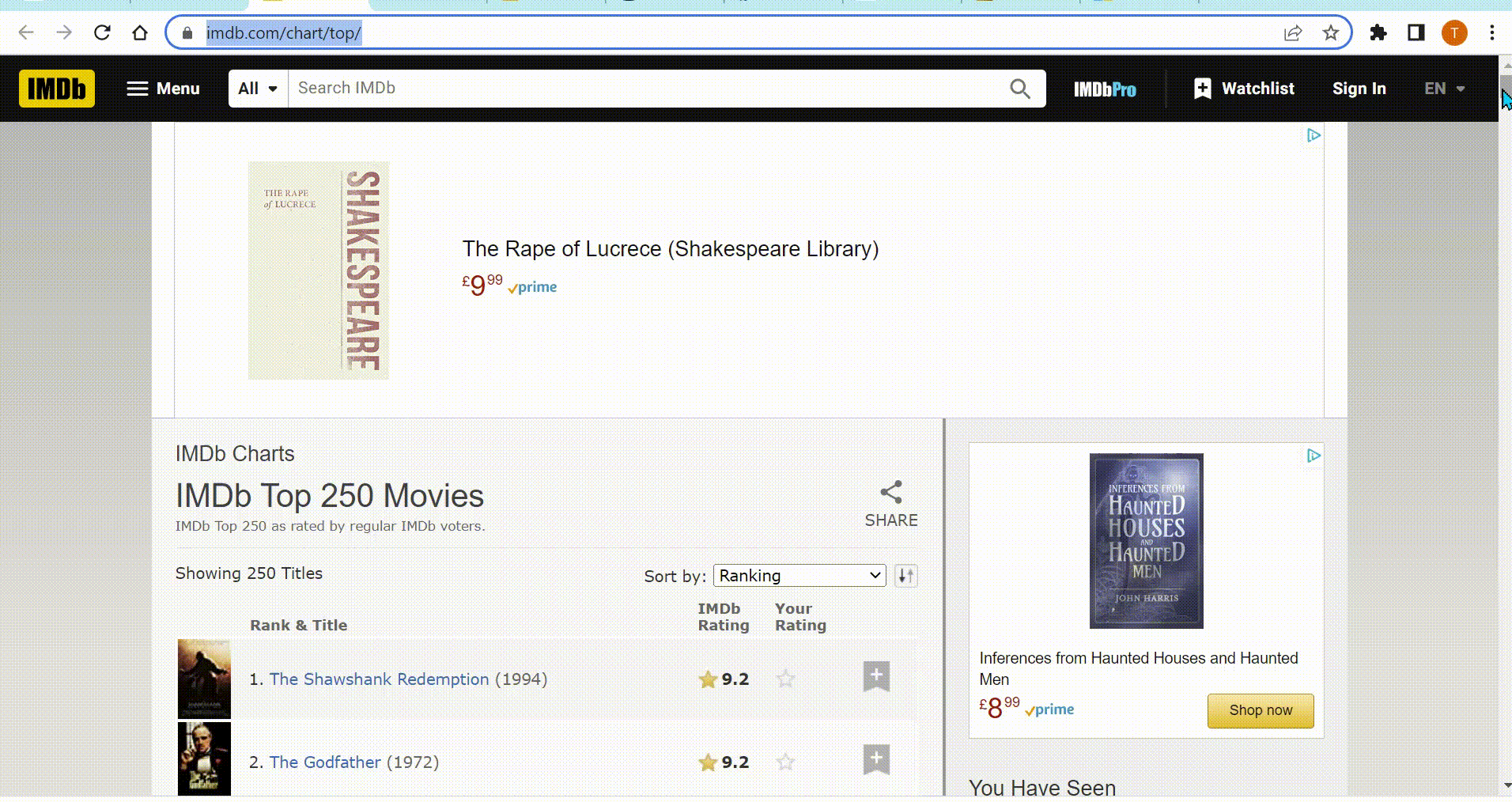Click The Godfather poster thumbnail
The height and width of the screenshot is (802, 1512).
204,758
